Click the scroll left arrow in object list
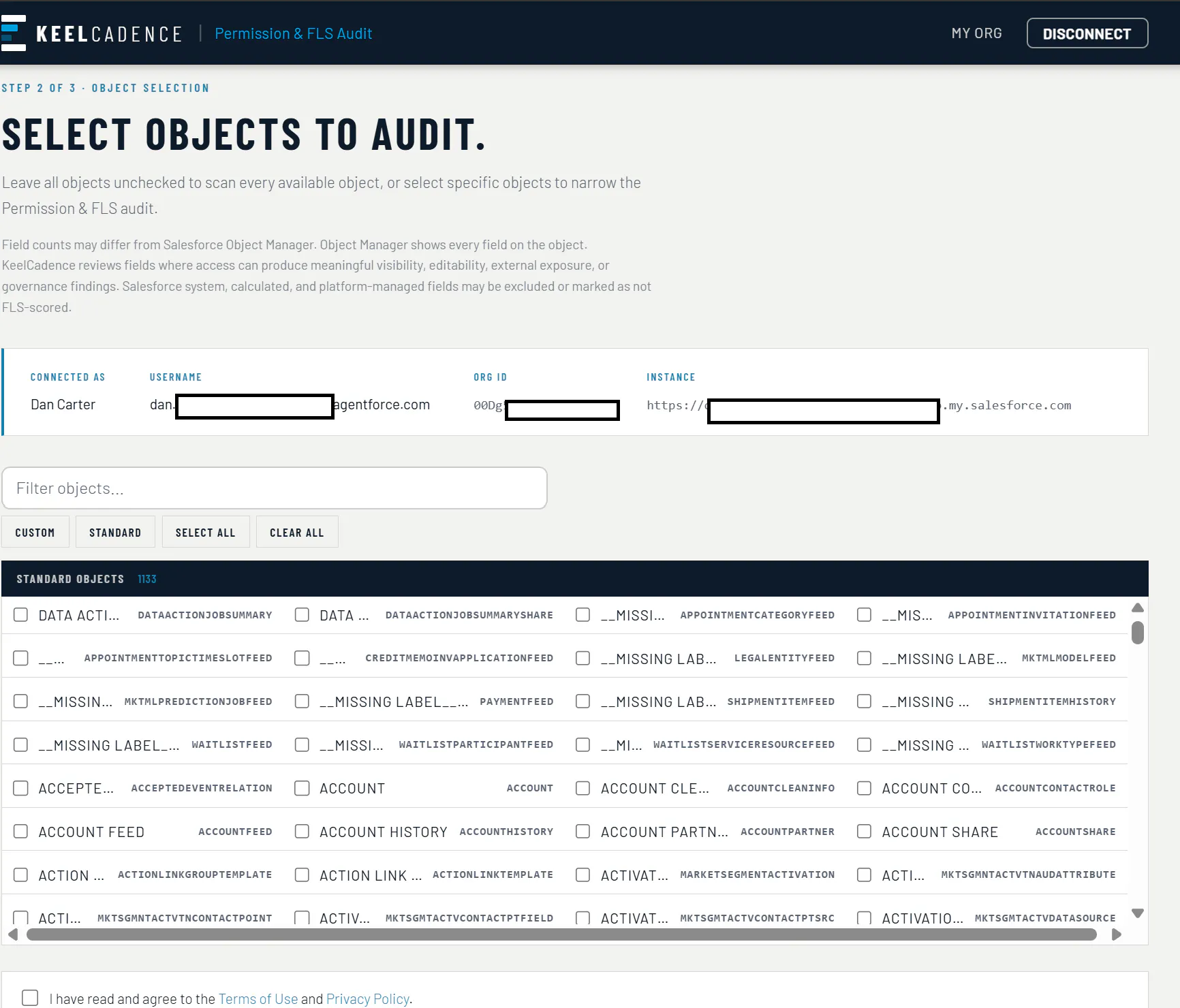1180x1008 pixels. click(13, 934)
